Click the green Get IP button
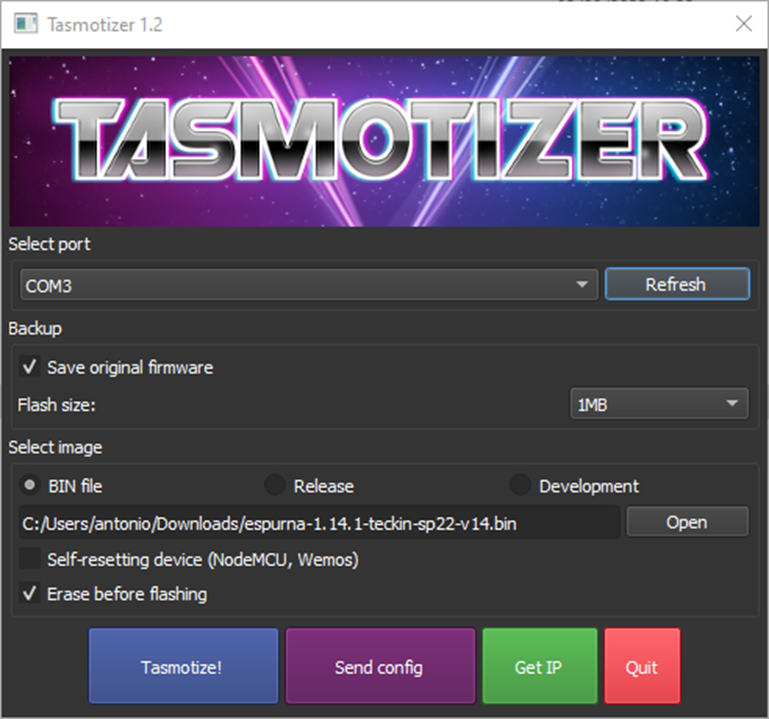This screenshot has height=719, width=769. pyautogui.click(x=539, y=666)
